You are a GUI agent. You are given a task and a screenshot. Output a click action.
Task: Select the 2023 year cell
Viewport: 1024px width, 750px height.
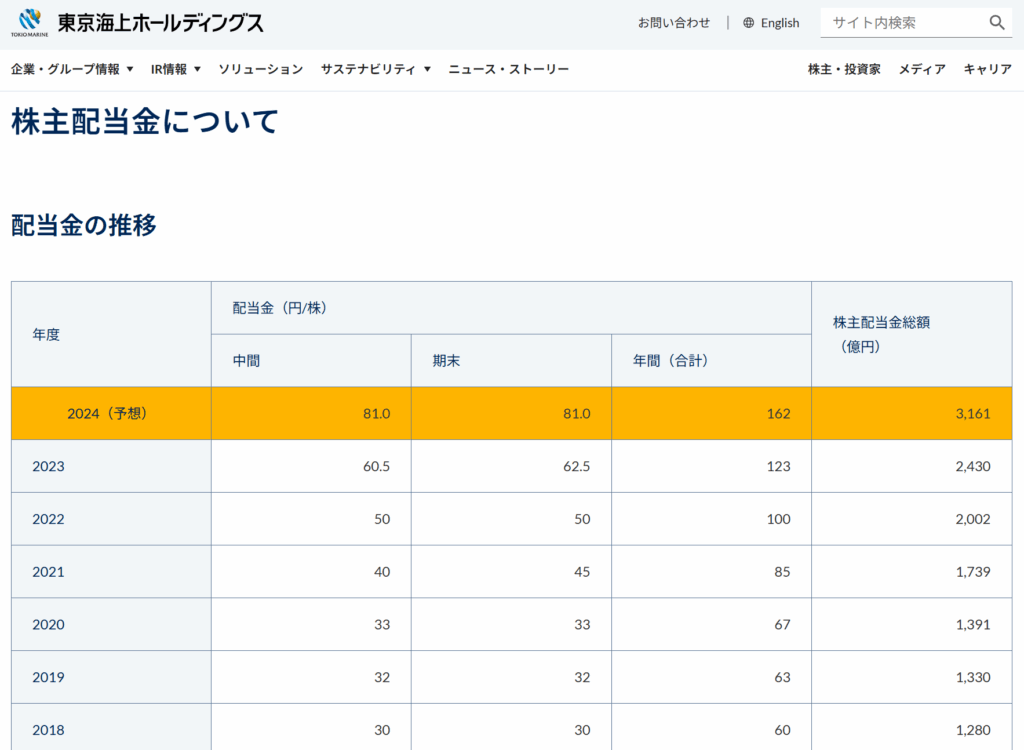111,466
